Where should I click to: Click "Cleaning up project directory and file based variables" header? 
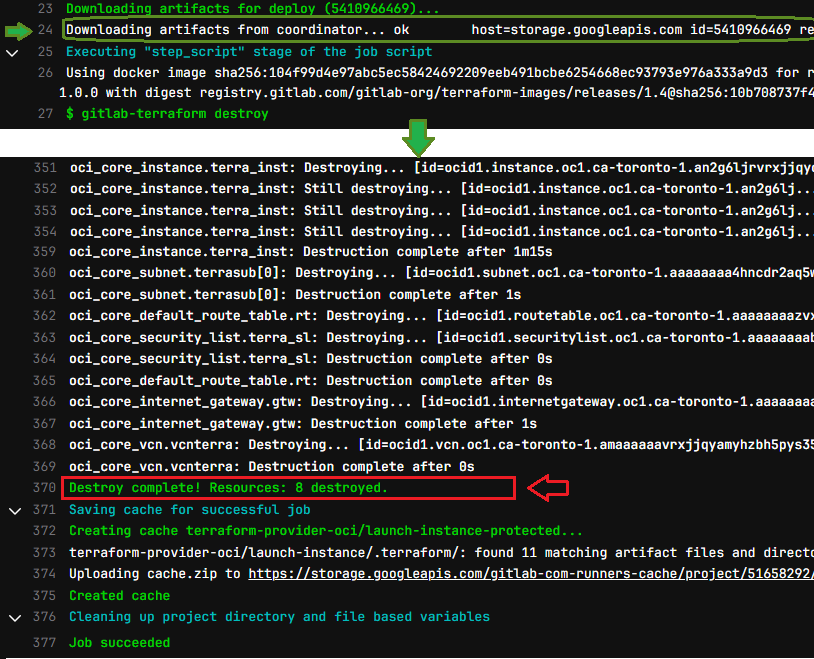[x=280, y=617]
